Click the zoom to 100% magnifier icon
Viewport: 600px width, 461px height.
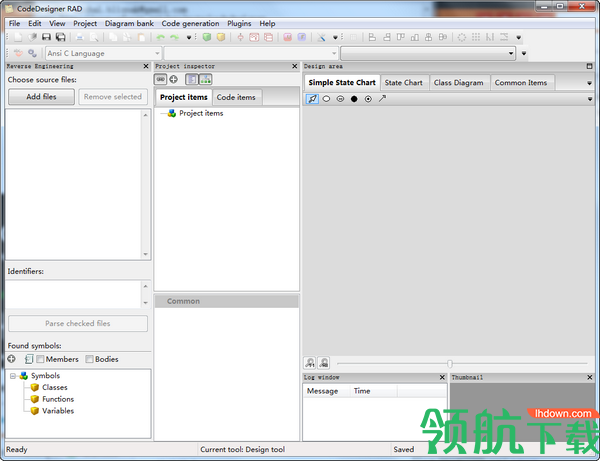310,362
